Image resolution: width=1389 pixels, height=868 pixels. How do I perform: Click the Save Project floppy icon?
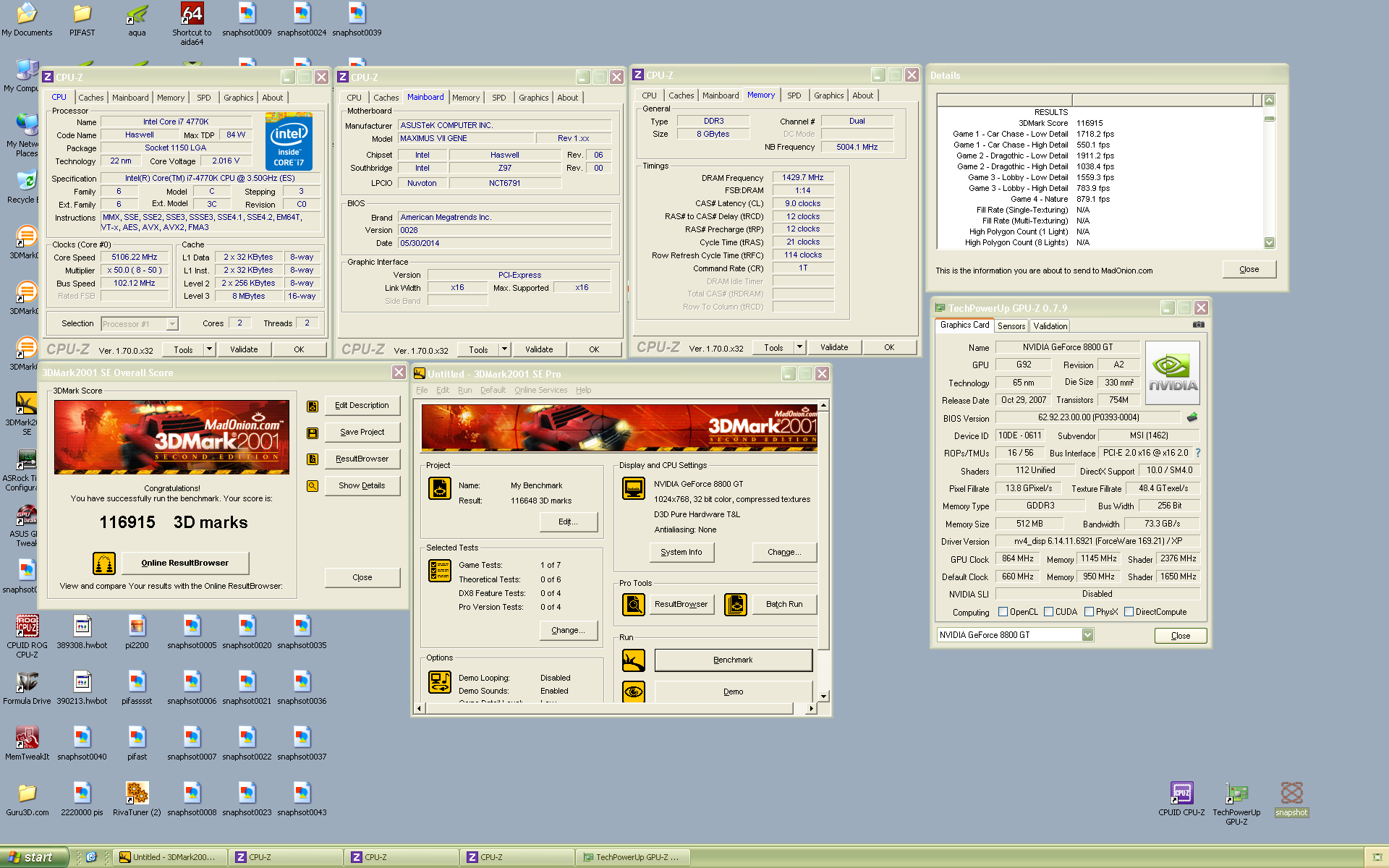point(313,433)
